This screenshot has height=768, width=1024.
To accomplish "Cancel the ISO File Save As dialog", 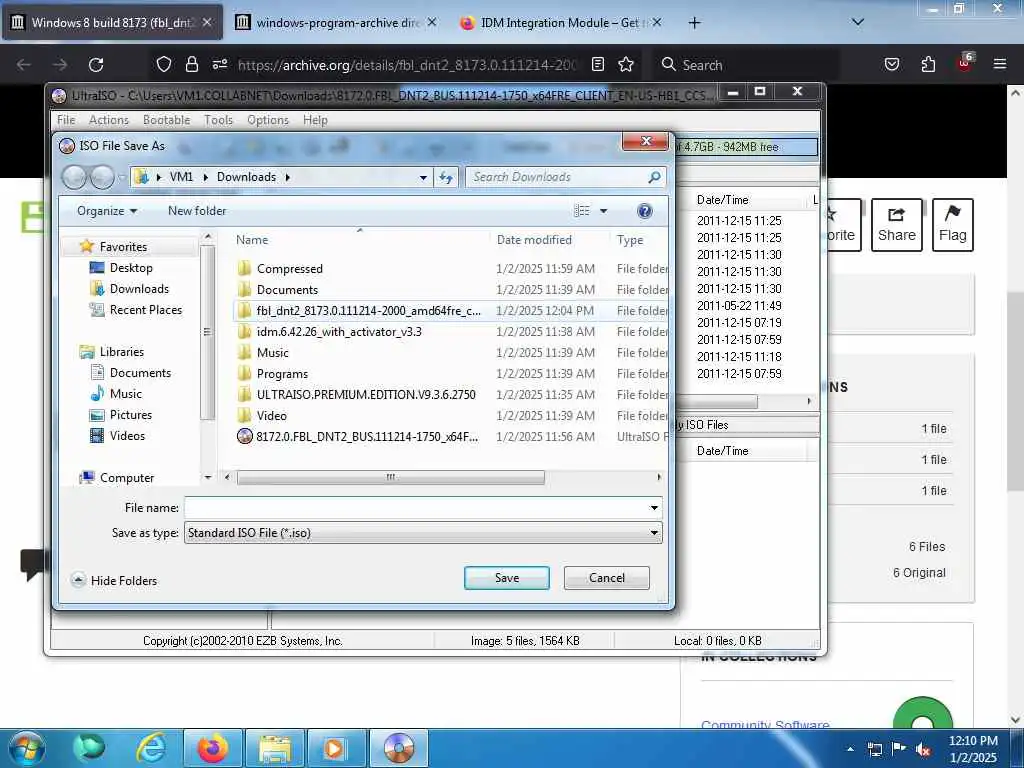I will tap(606, 578).
